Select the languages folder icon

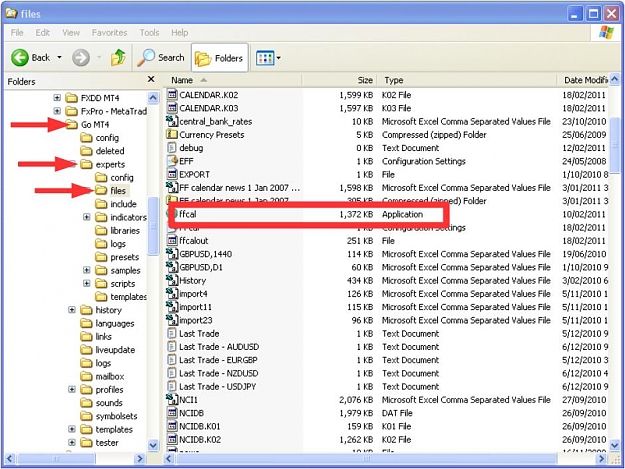(86, 323)
